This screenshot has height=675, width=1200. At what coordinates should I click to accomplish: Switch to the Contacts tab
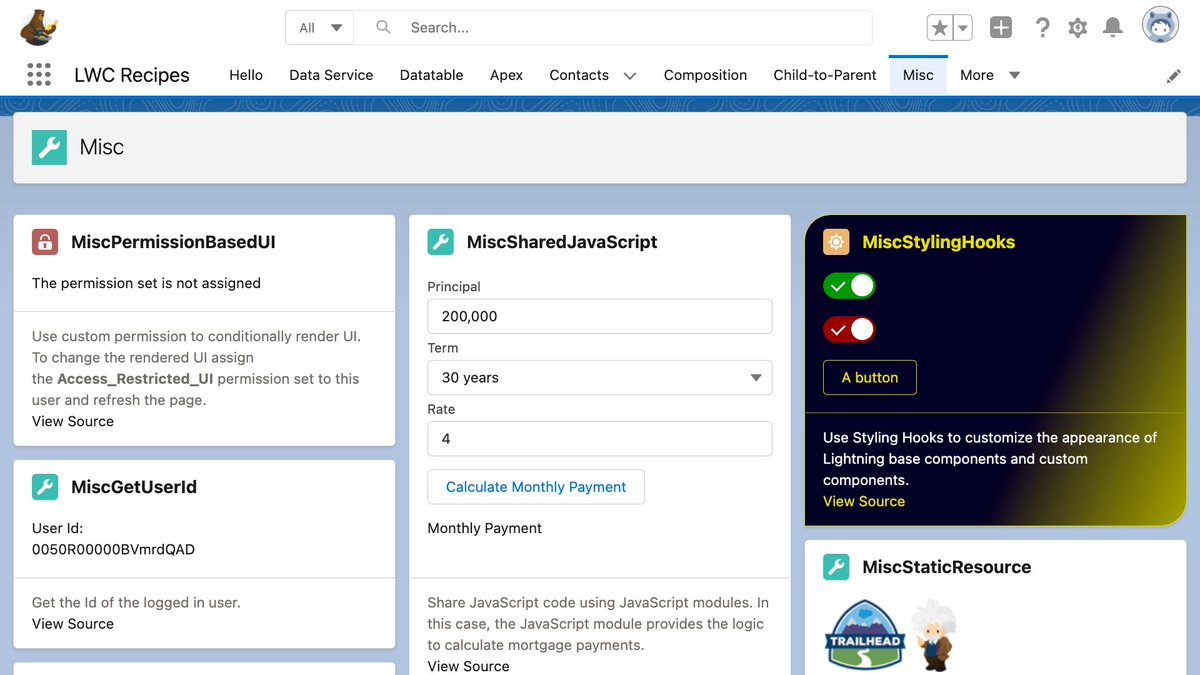(x=579, y=75)
